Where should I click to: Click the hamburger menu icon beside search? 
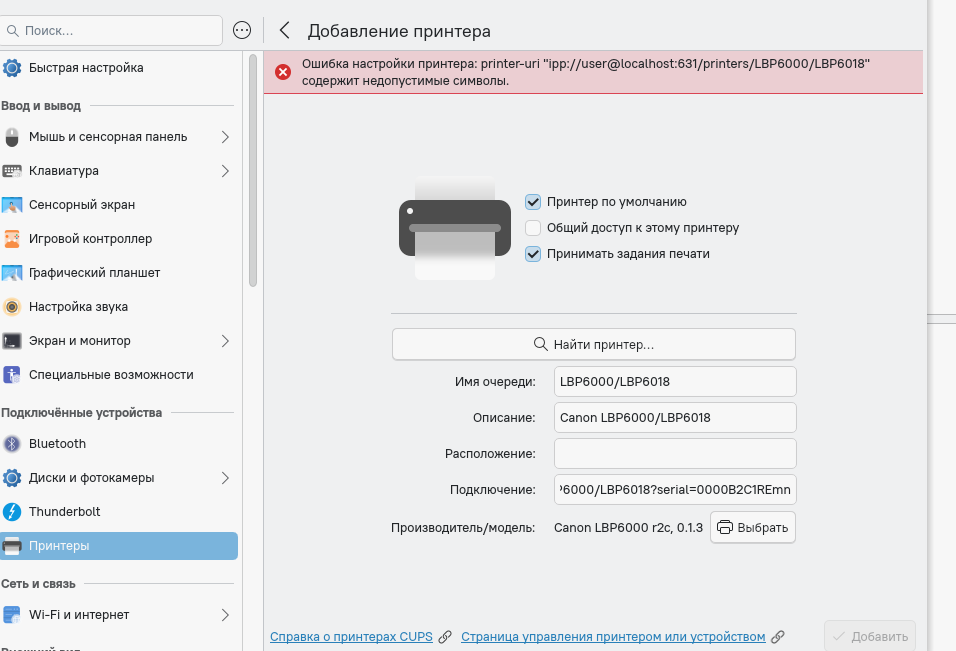coord(242,30)
